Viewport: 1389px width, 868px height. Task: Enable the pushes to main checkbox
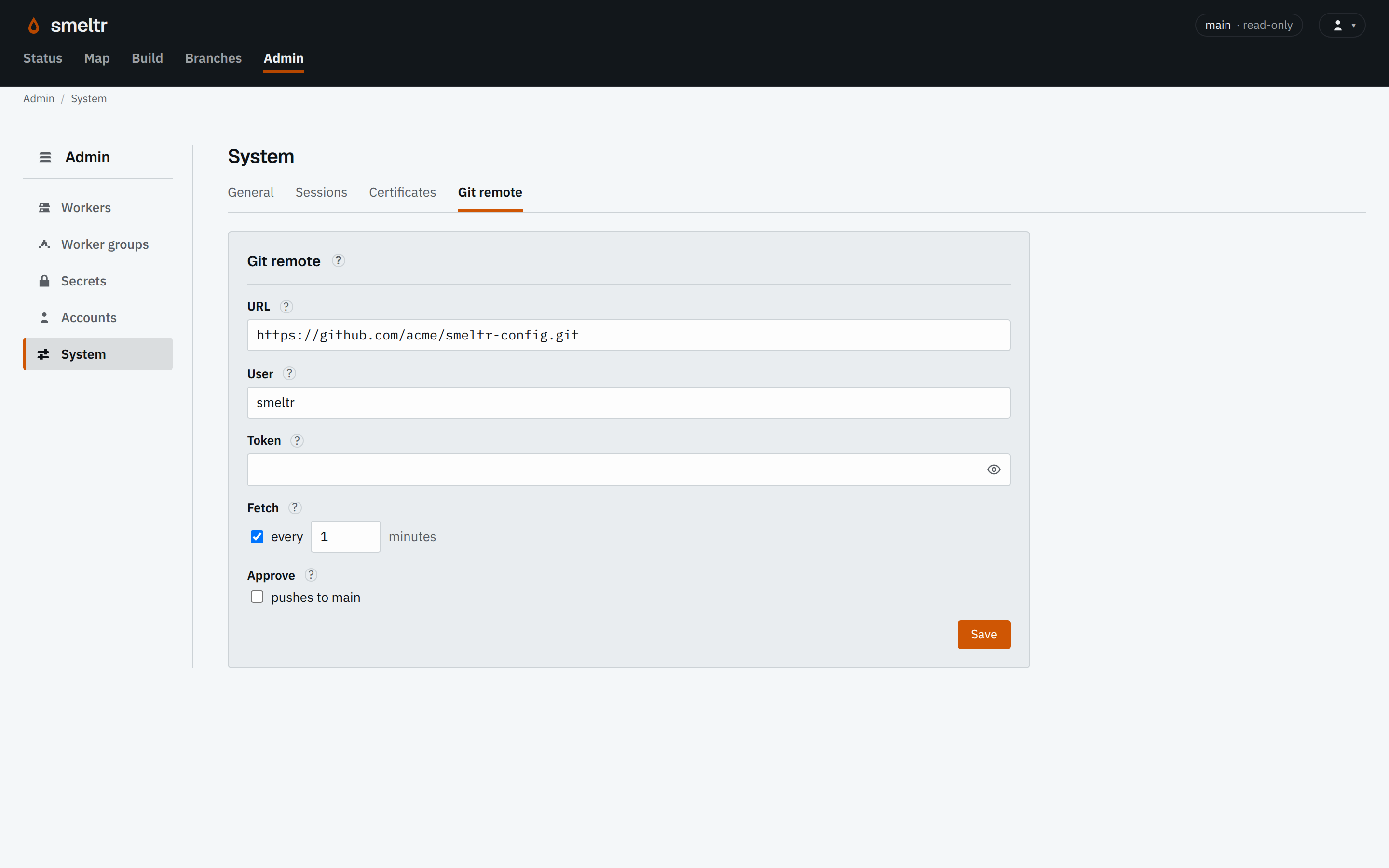pos(257,597)
